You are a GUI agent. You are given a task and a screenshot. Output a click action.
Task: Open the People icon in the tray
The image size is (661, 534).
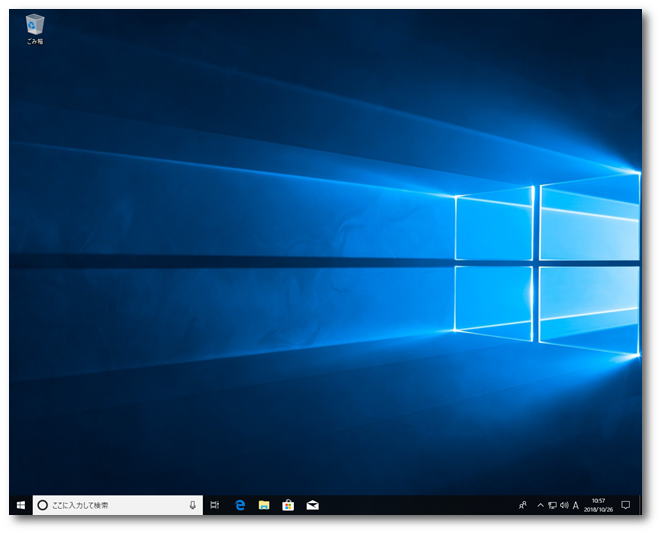click(x=523, y=505)
